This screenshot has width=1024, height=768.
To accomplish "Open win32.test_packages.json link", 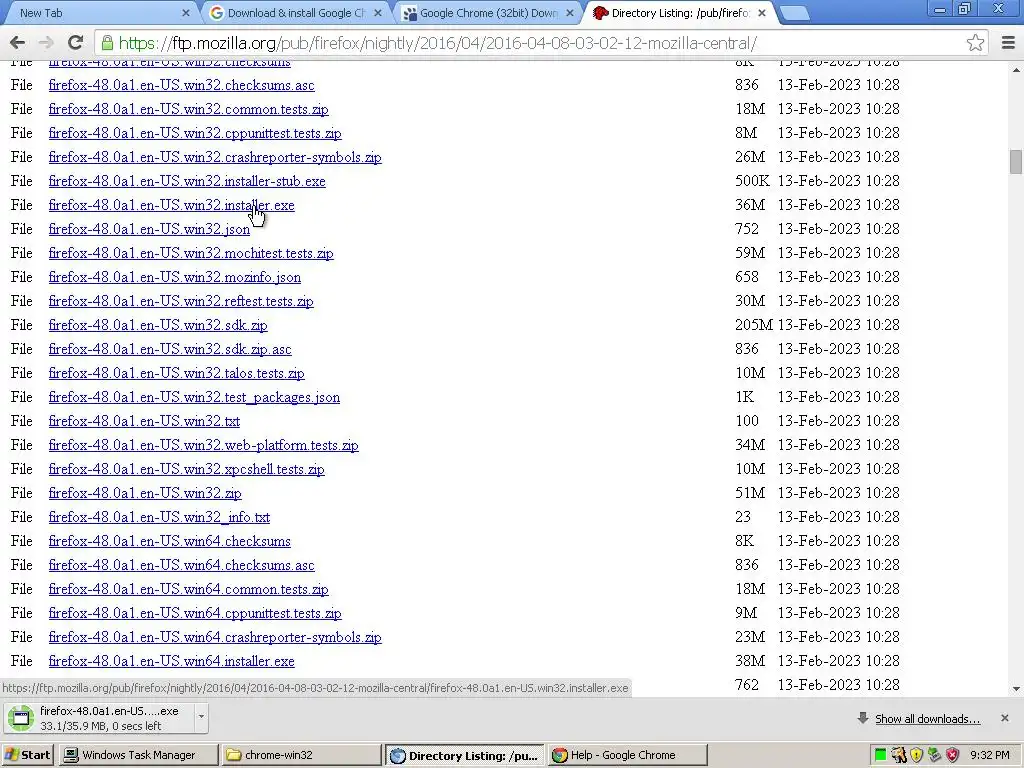I will pos(195,397).
